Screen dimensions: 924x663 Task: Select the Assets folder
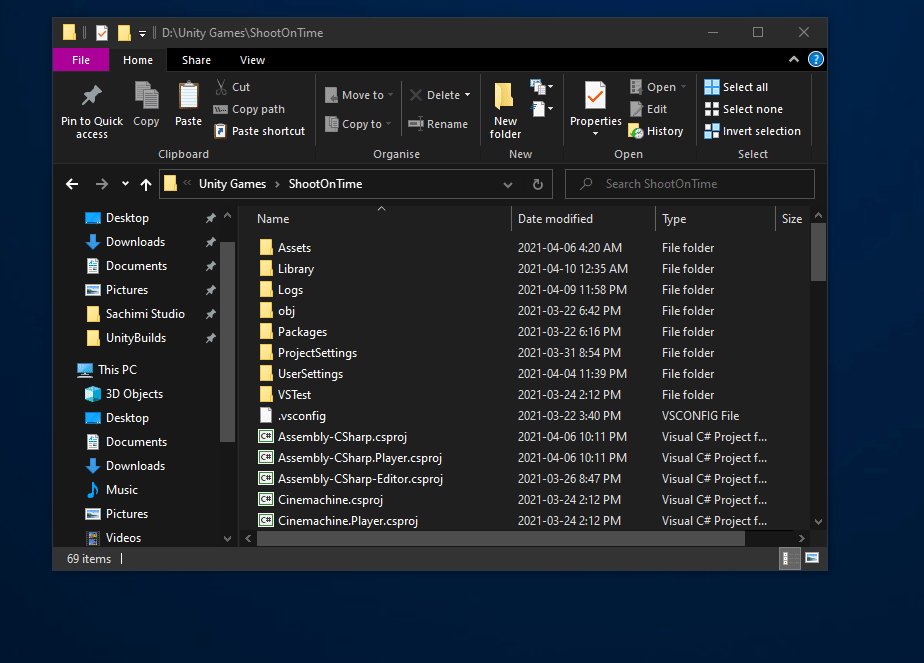[285, 248]
